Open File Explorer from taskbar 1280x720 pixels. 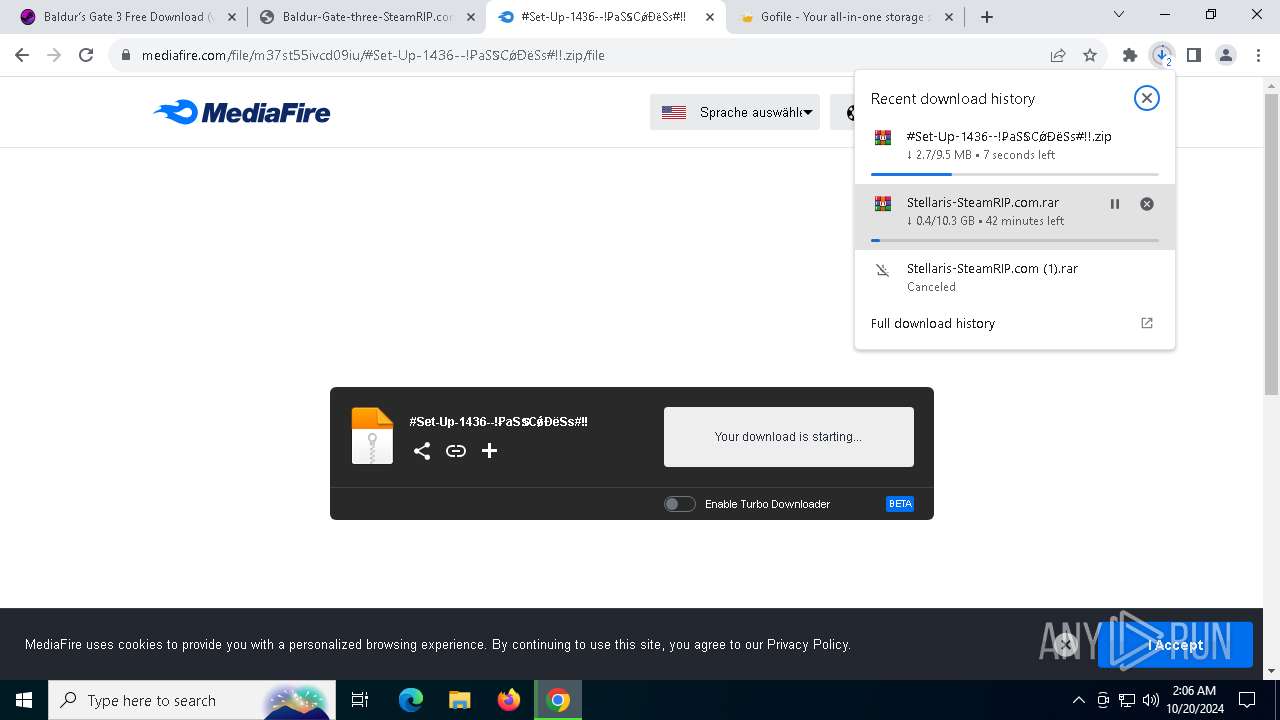(x=459, y=700)
